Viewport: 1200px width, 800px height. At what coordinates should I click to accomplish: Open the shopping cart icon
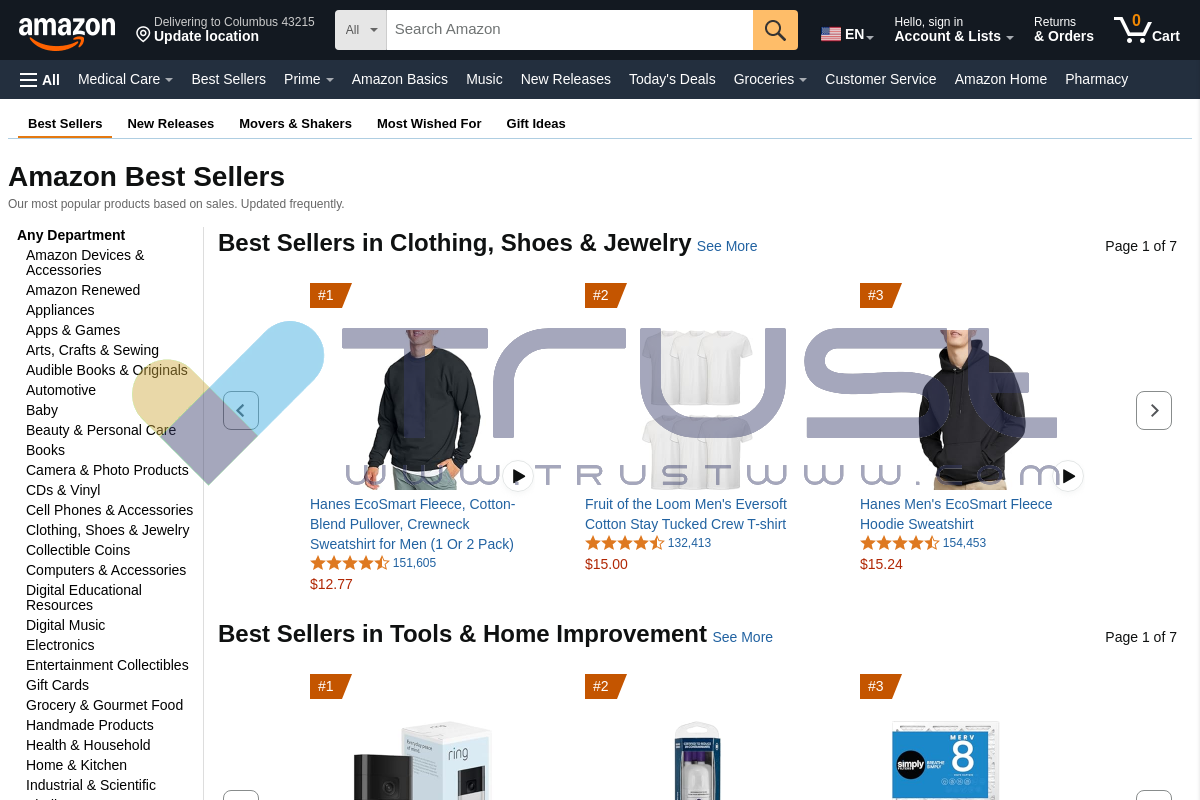click(x=1146, y=29)
